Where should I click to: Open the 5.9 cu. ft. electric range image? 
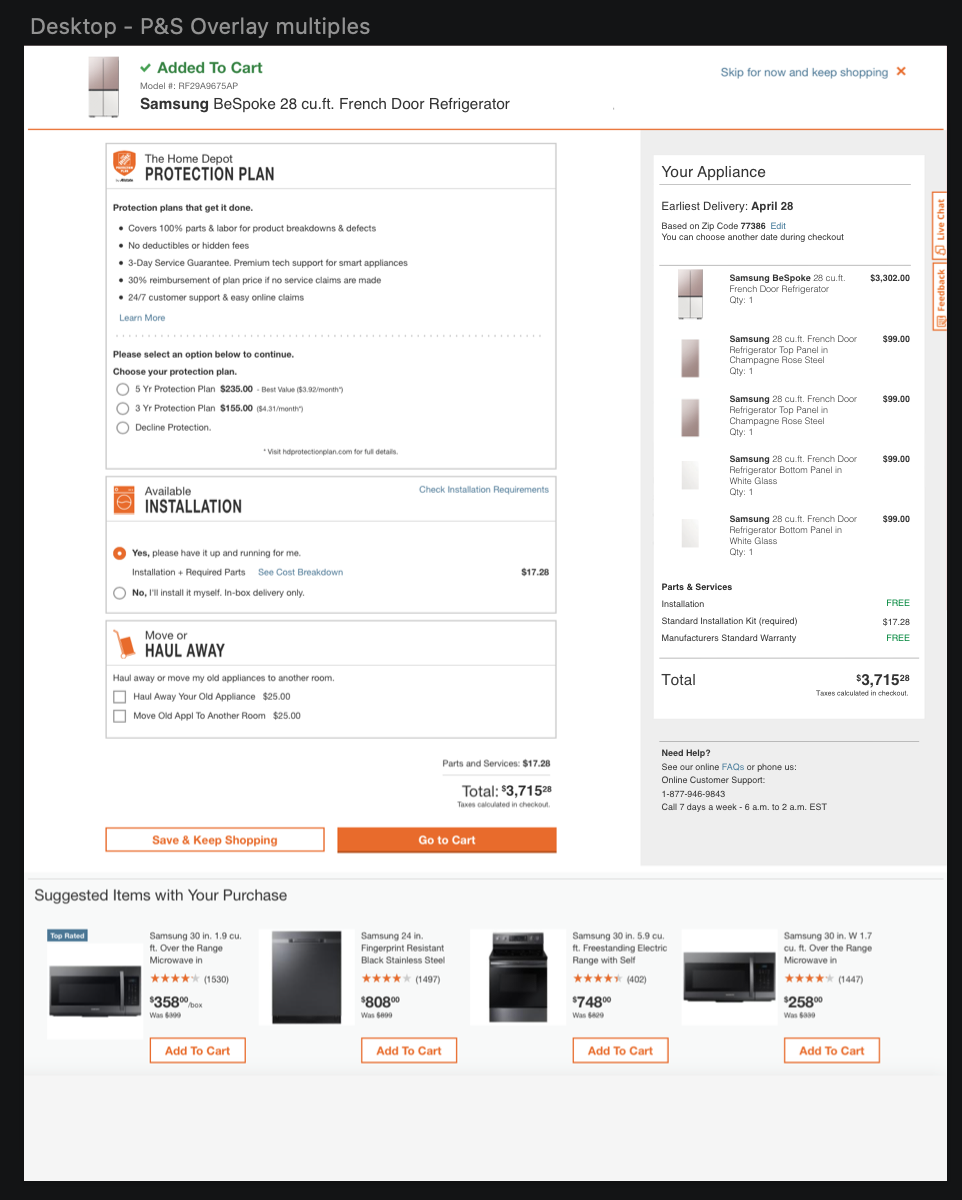point(518,976)
